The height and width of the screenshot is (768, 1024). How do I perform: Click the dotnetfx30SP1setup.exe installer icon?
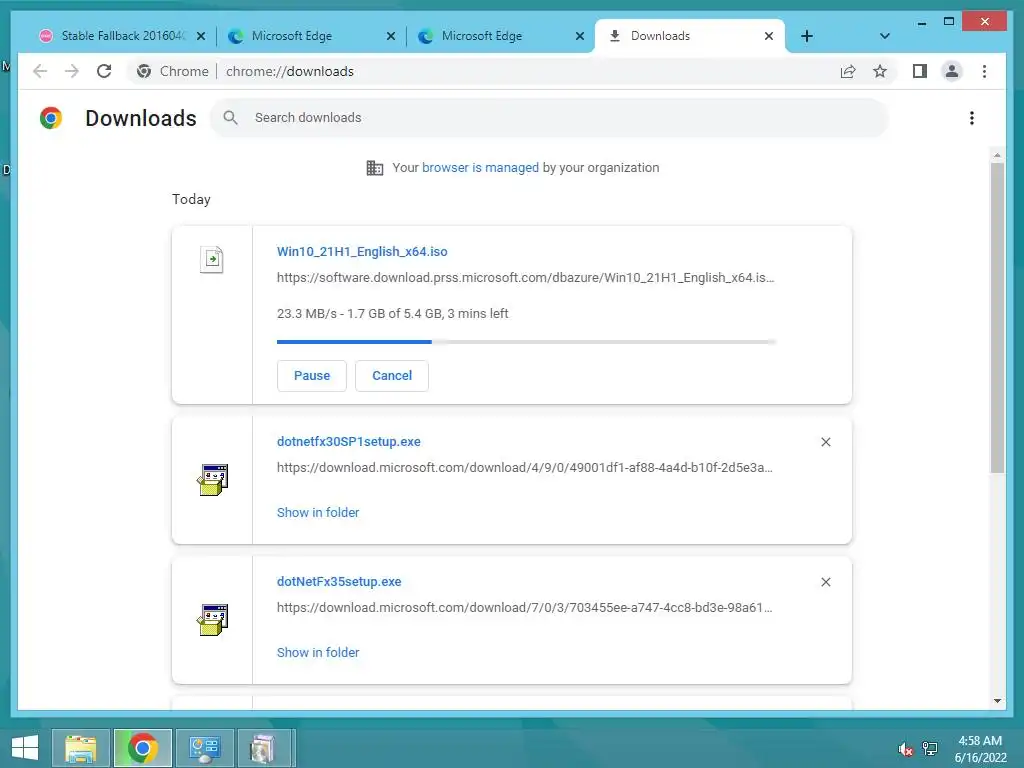(x=213, y=480)
